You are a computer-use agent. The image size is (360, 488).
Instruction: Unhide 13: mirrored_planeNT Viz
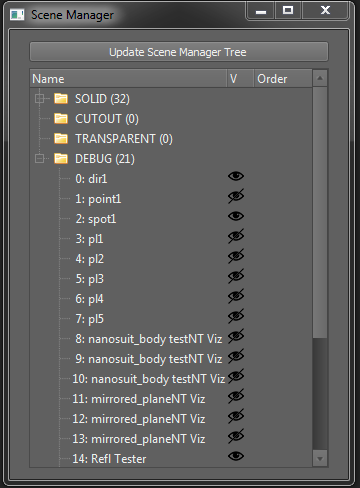click(x=236, y=436)
